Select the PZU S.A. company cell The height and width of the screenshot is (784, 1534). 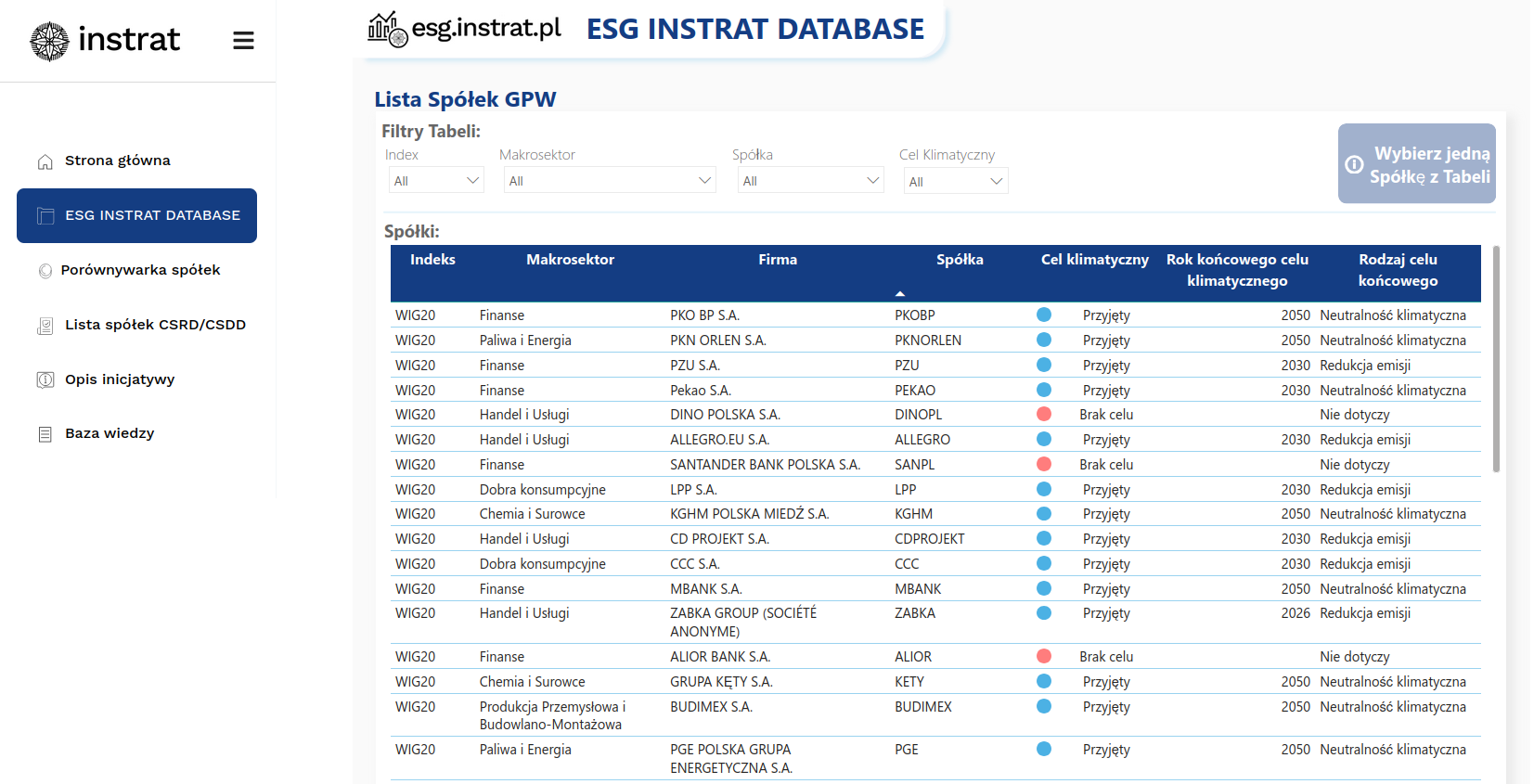coord(695,366)
